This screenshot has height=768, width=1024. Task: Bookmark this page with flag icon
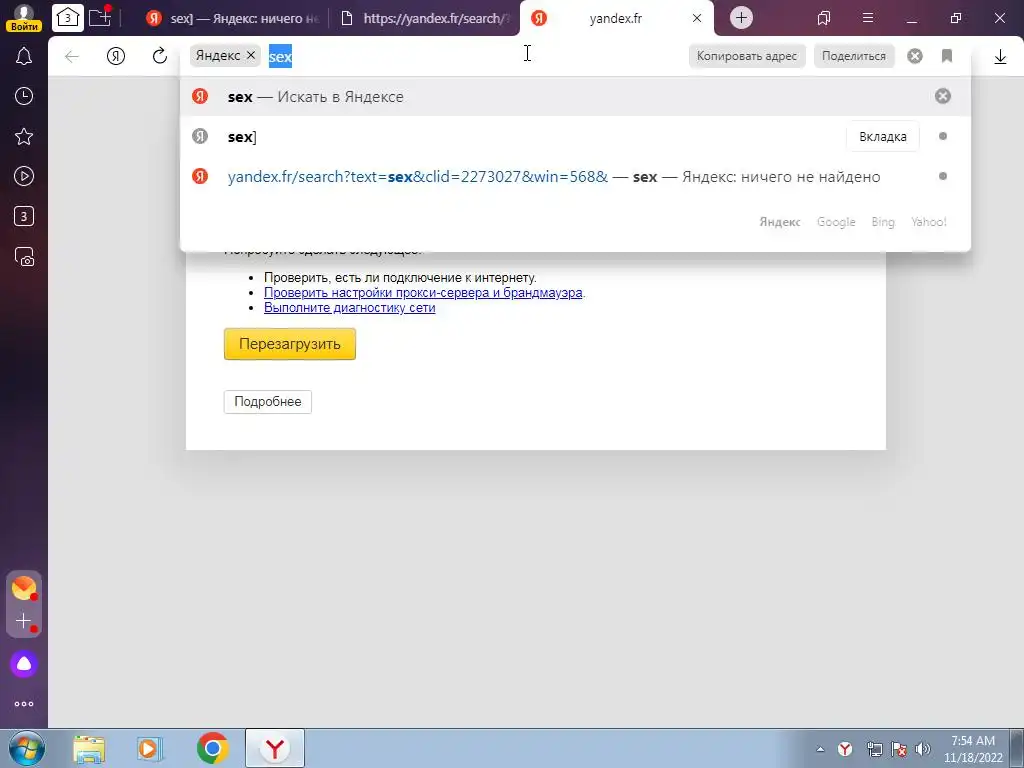[947, 56]
